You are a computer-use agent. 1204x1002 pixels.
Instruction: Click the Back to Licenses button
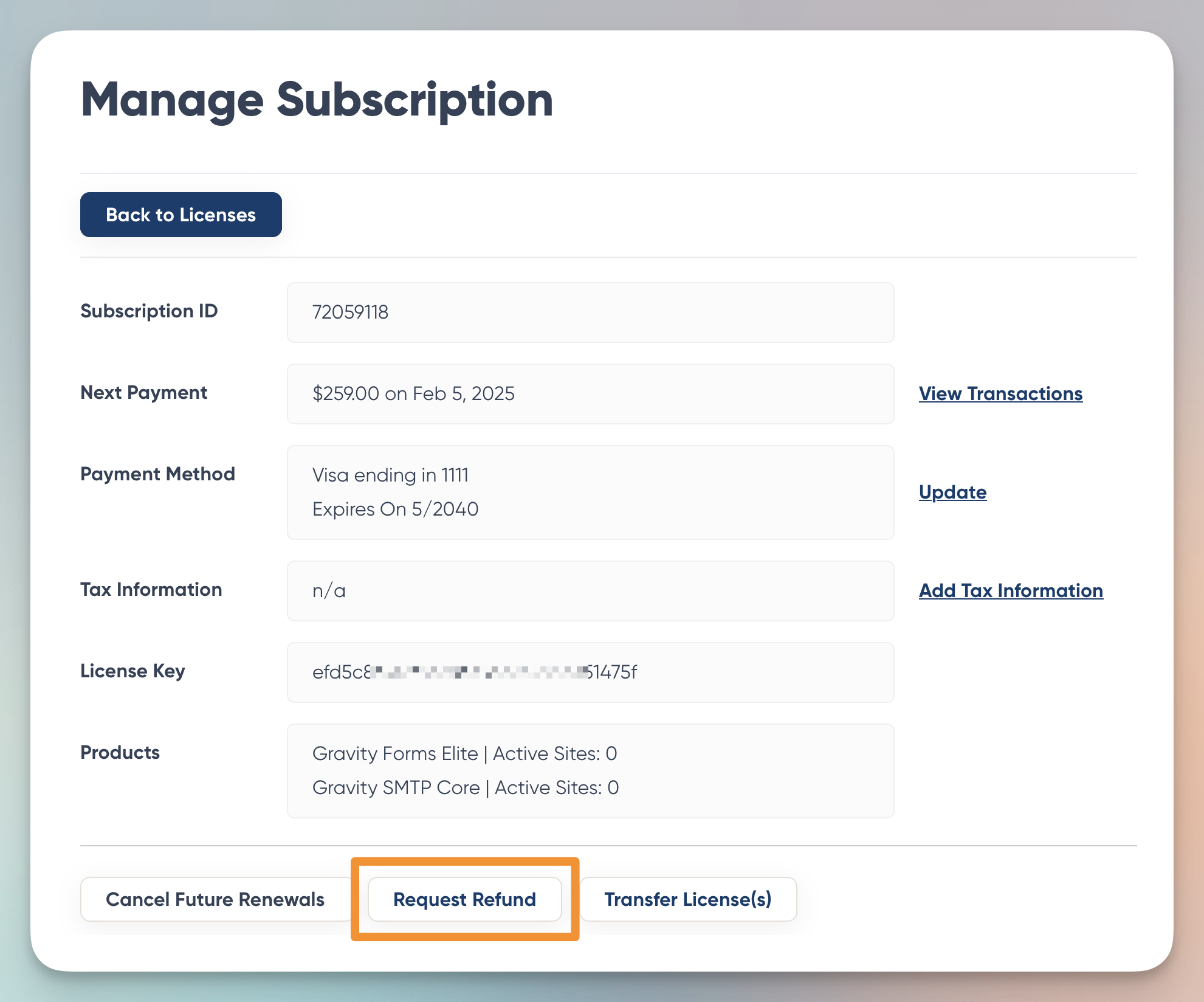coord(181,214)
